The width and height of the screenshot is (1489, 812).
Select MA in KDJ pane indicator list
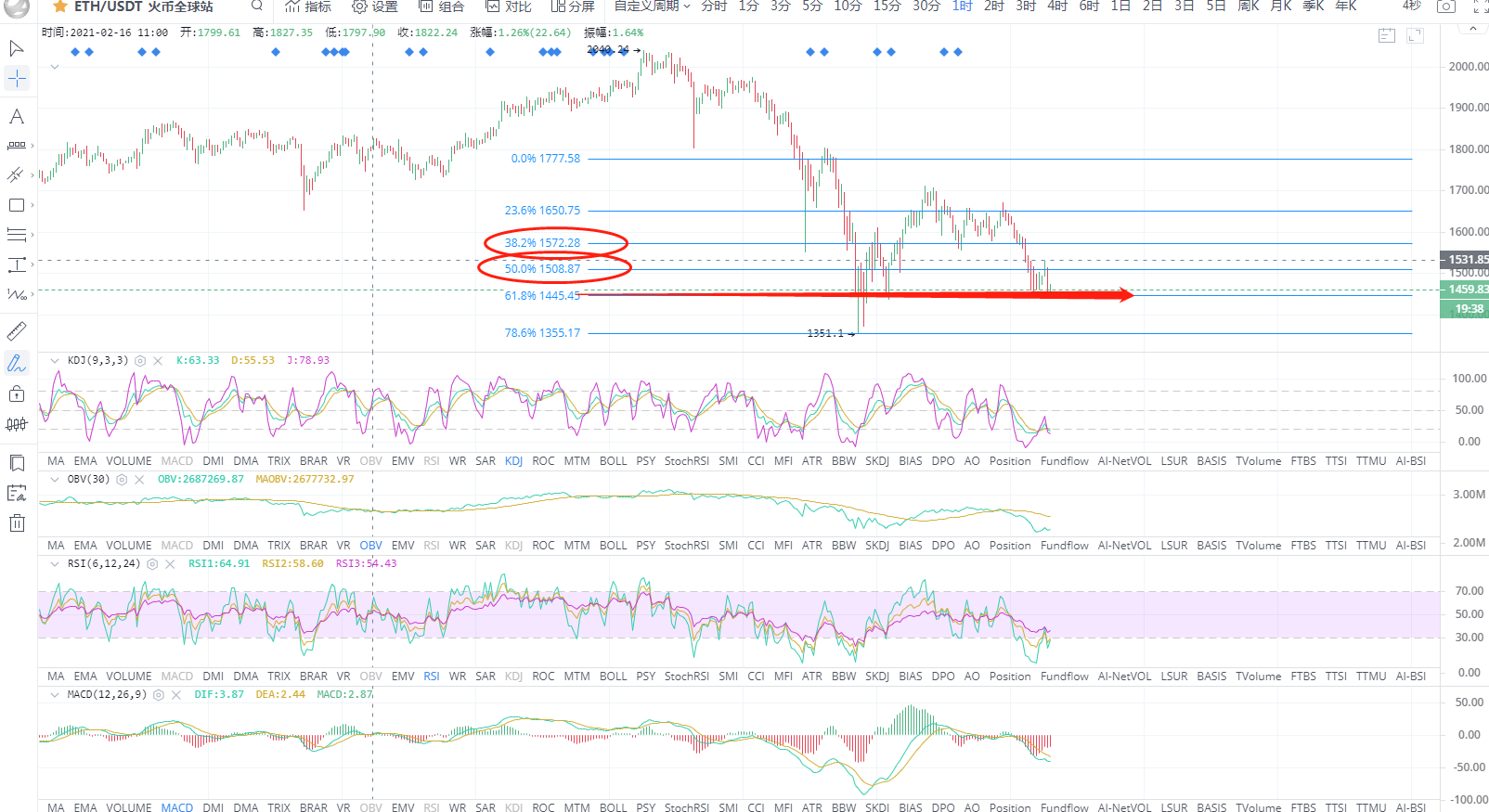pyautogui.click(x=56, y=461)
